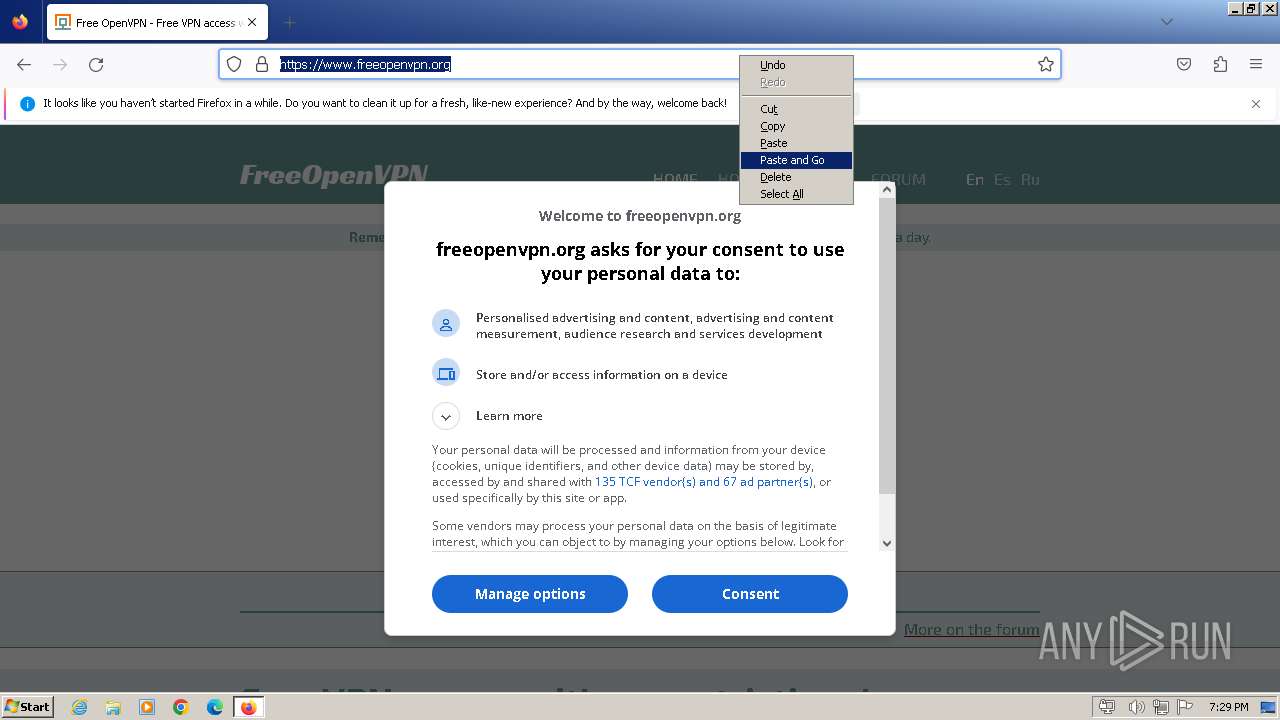Image resolution: width=1280 pixels, height=720 pixels.
Task: Select Undo in context menu
Action: pos(796,65)
